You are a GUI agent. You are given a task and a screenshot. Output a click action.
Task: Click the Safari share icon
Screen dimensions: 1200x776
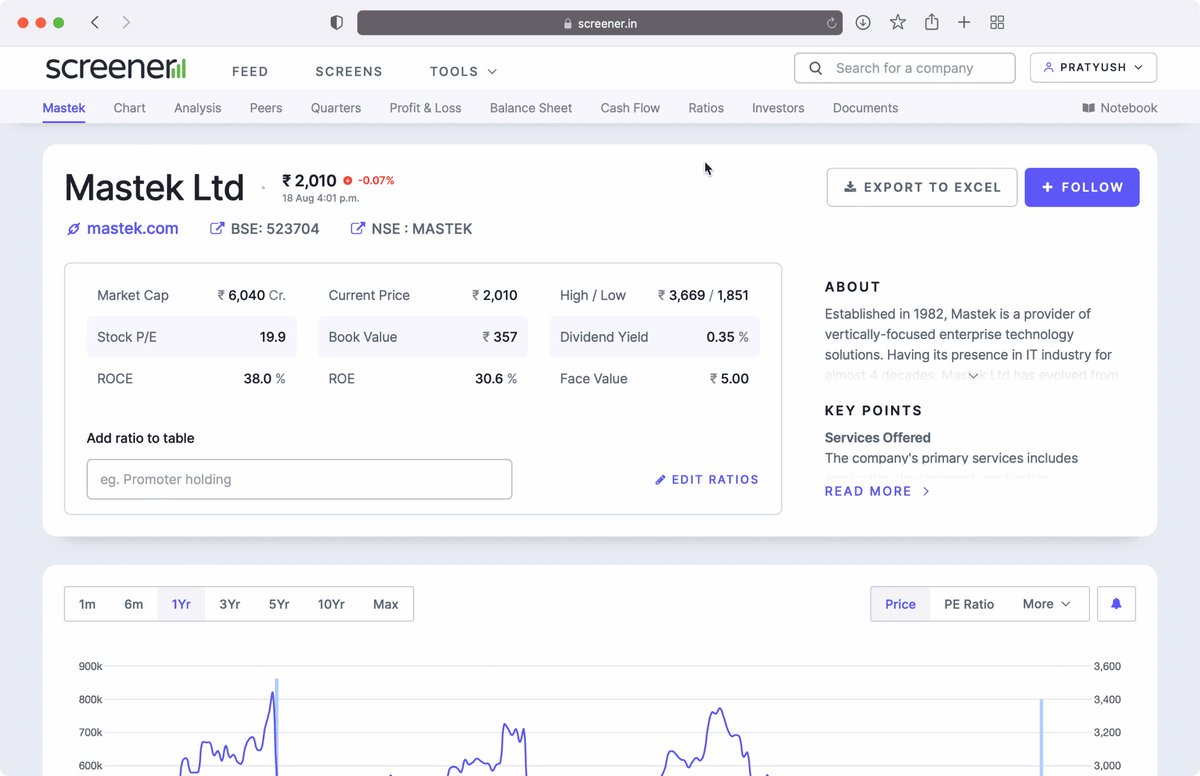click(x=931, y=22)
